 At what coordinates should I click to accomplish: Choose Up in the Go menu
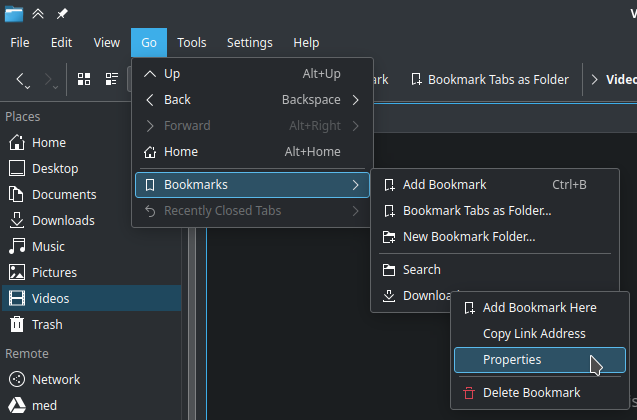(252, 74)
